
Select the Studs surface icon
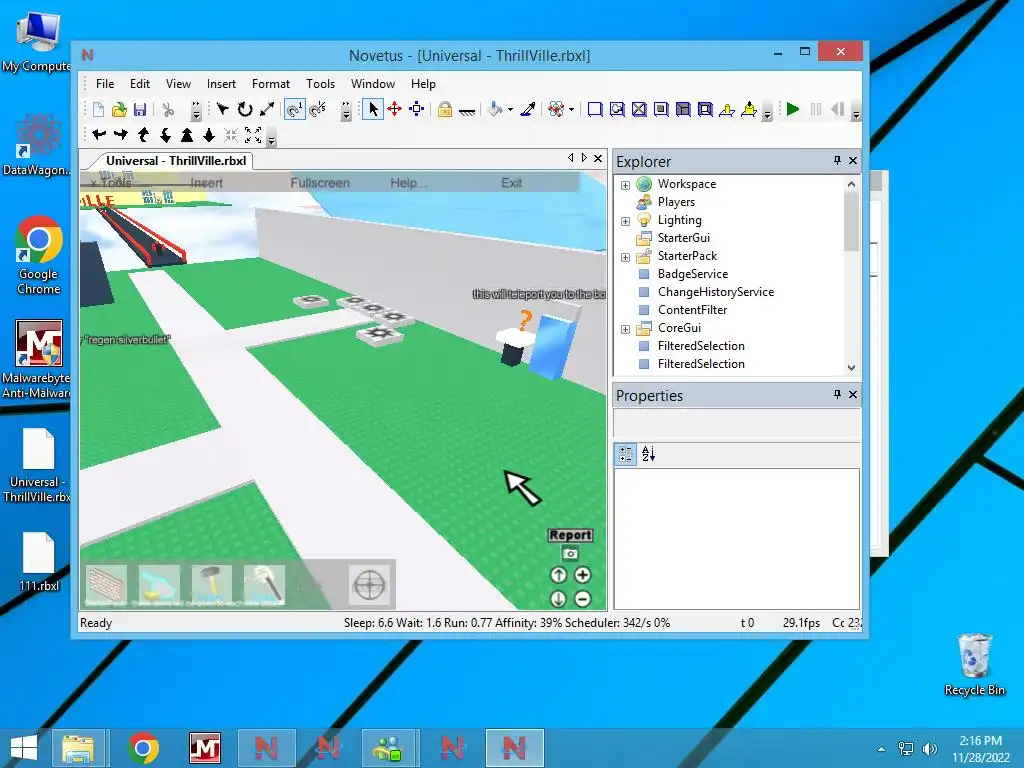coord(661,109)
